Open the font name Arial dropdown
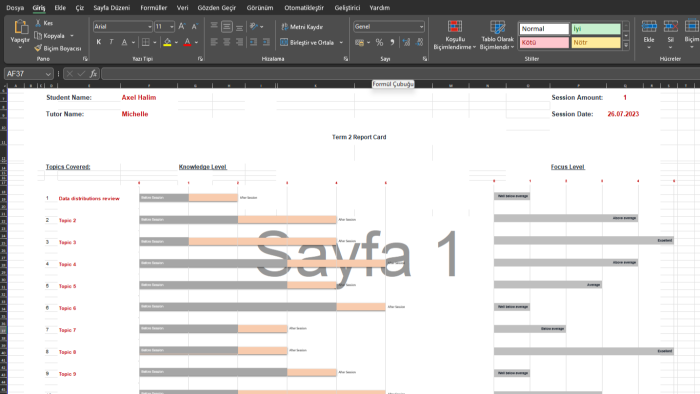This screenshot has width=700, height=394. [150, 27]
